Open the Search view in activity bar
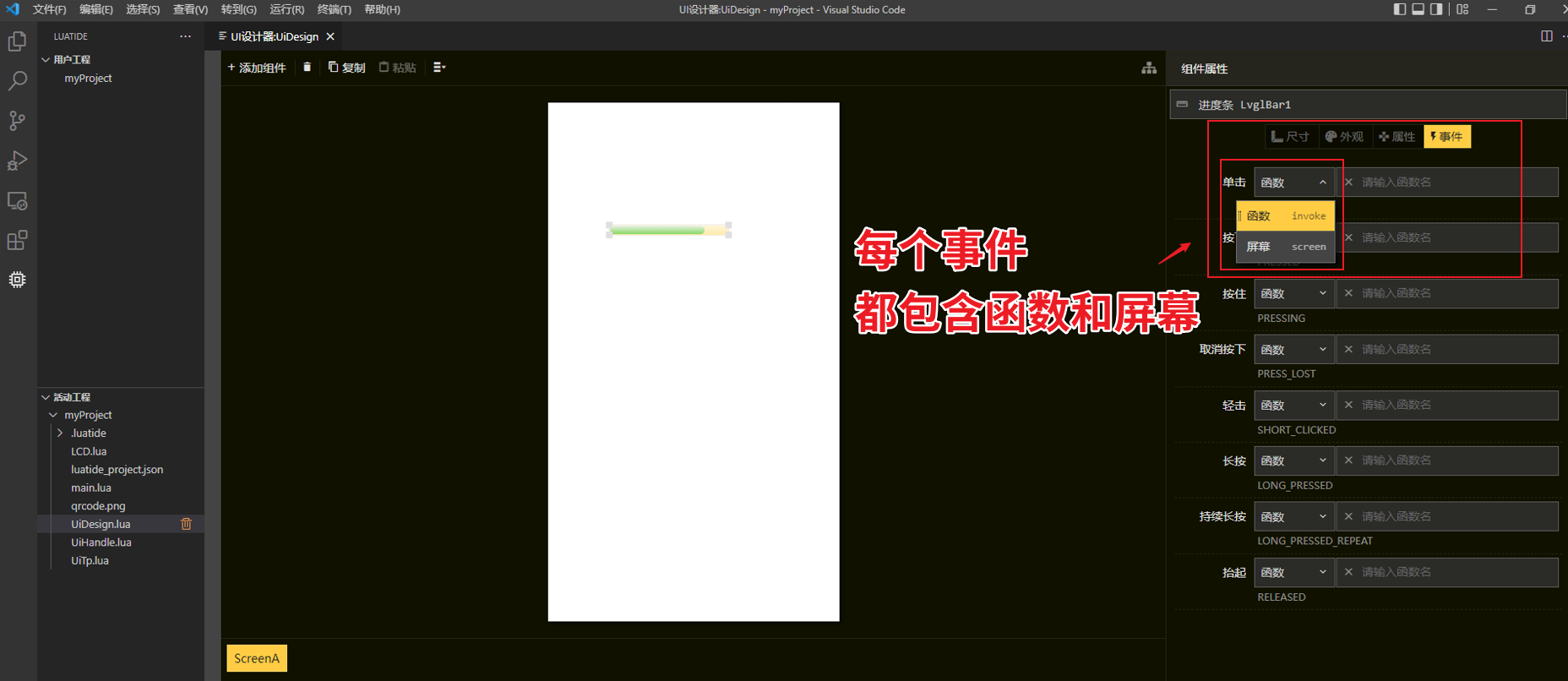This screenshot has width=1568, height=681. pyautogui.click(x=17, y=81)
